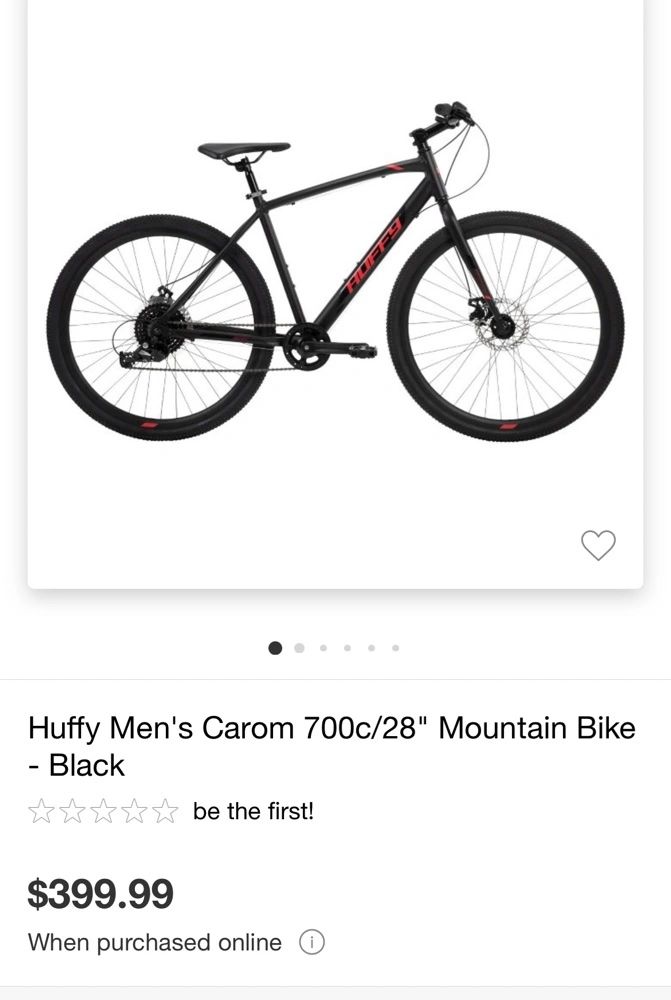Select the first rating star
The height and width of the screenshot is (1000, 671).
(x=41, y=811)
